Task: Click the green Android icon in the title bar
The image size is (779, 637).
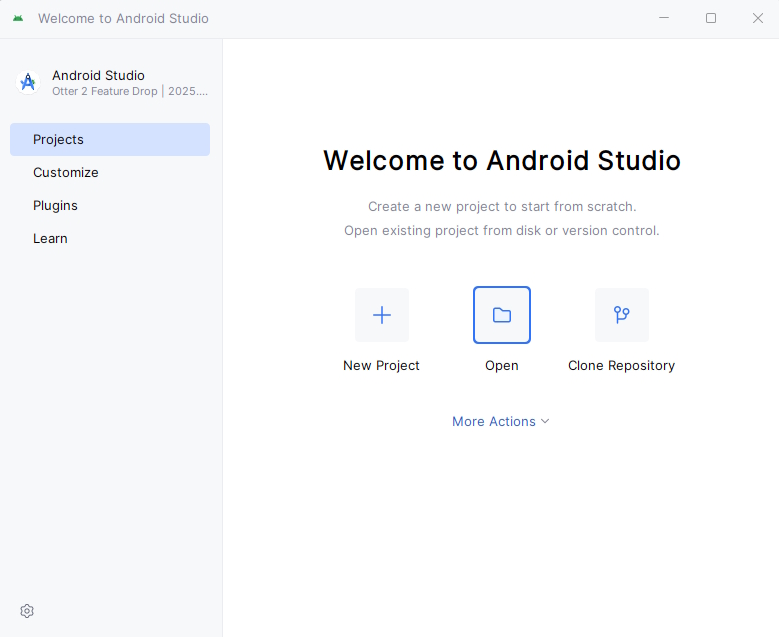Action: pyautogui.click(x=18, y=19)
